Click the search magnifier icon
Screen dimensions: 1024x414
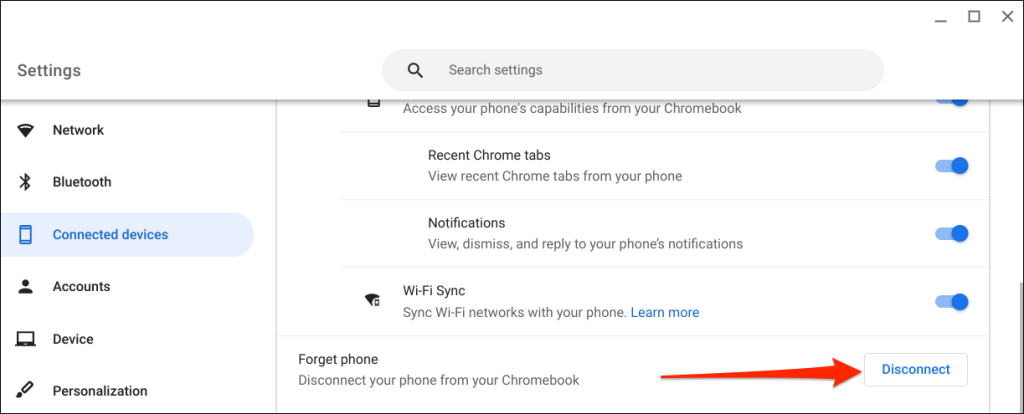[x=415, y=70]
